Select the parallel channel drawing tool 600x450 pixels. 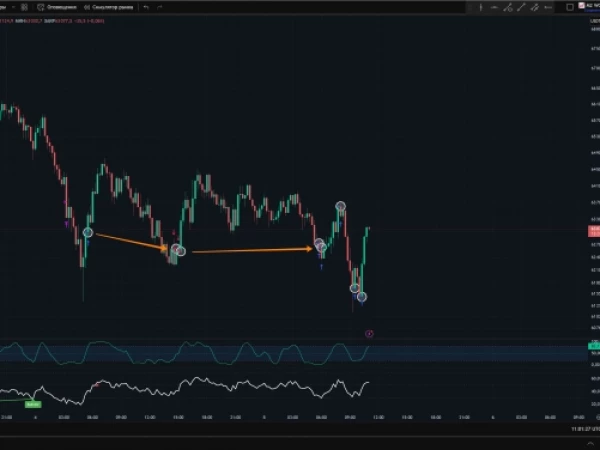click(535, 7)
